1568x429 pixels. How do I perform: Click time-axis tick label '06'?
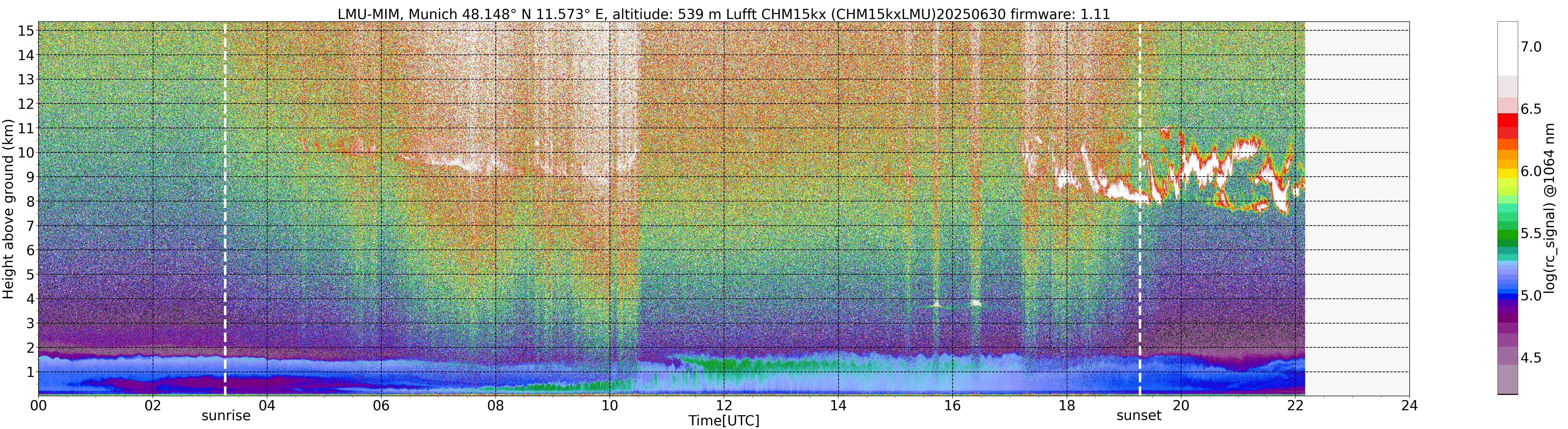pos(381,406)
